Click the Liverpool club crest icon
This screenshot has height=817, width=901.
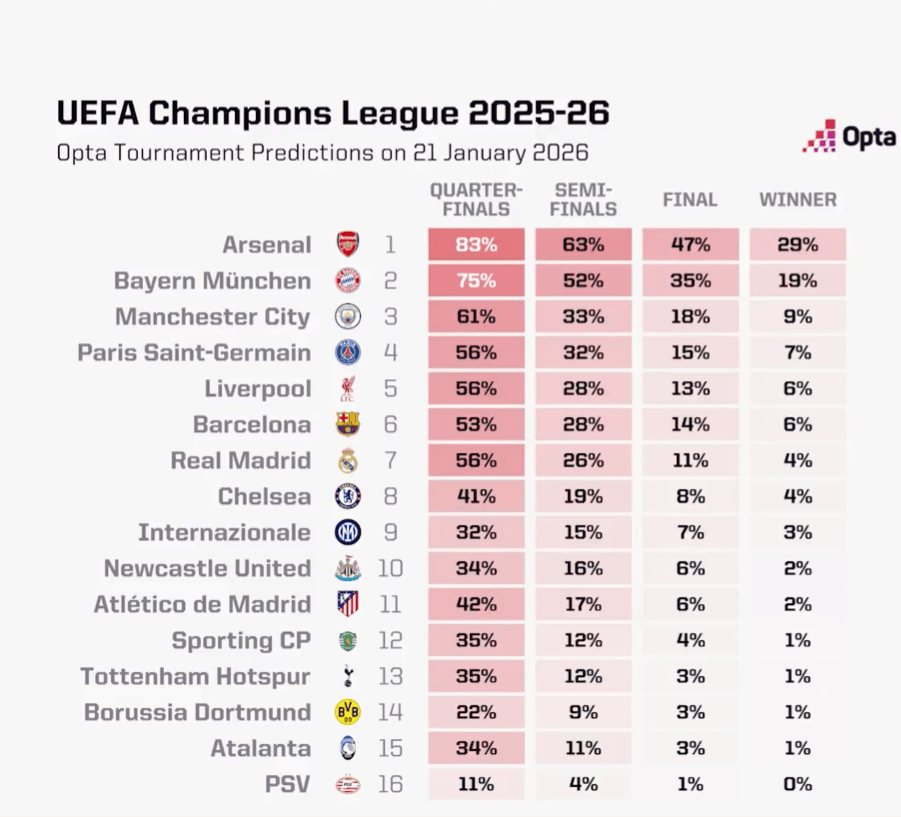pos(348,389)
